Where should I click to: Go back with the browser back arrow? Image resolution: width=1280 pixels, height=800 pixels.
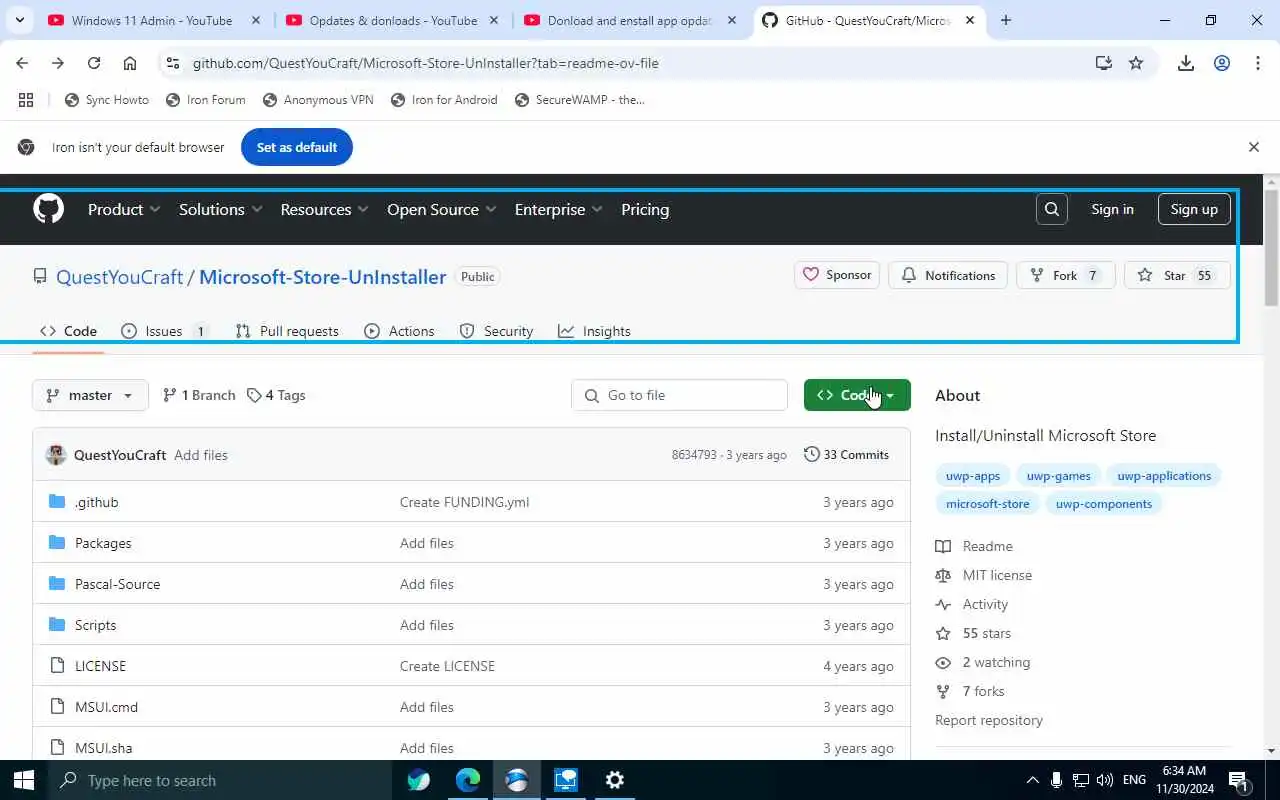tap(22, 63)
